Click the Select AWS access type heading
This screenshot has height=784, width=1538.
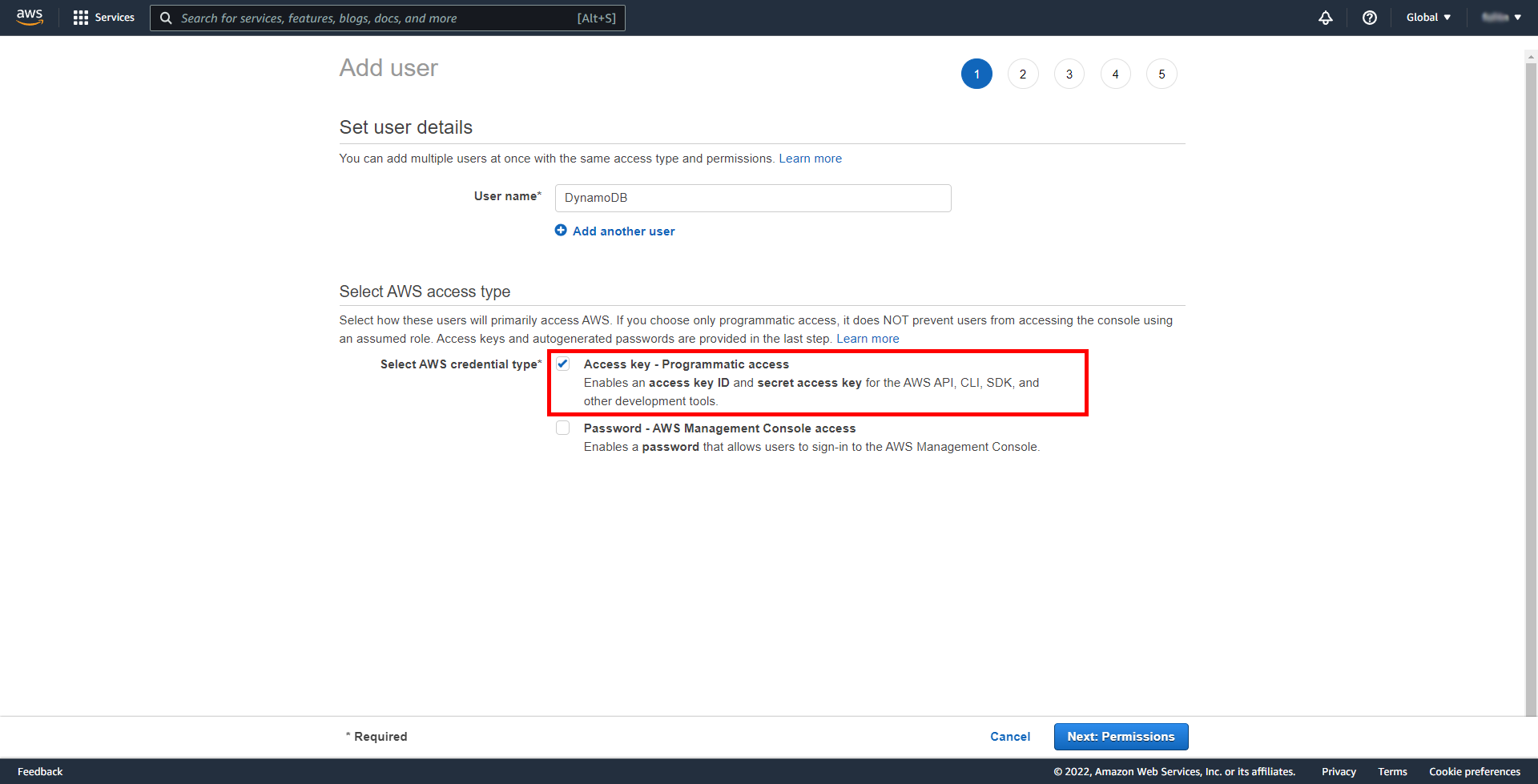pos(425,291)
